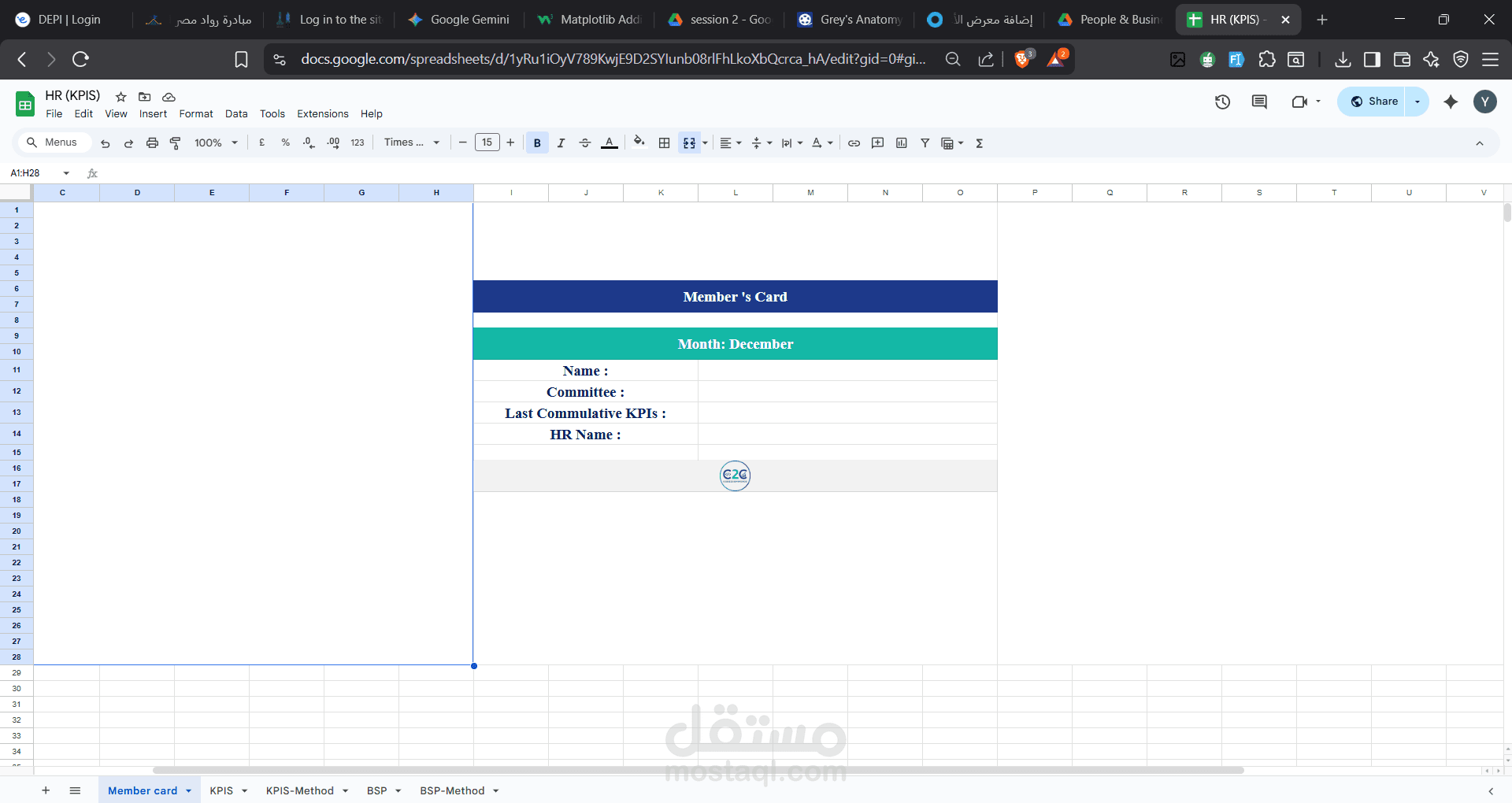Click the Share button
This screenshot has height=803, width=1512.
click(1375, 101)
